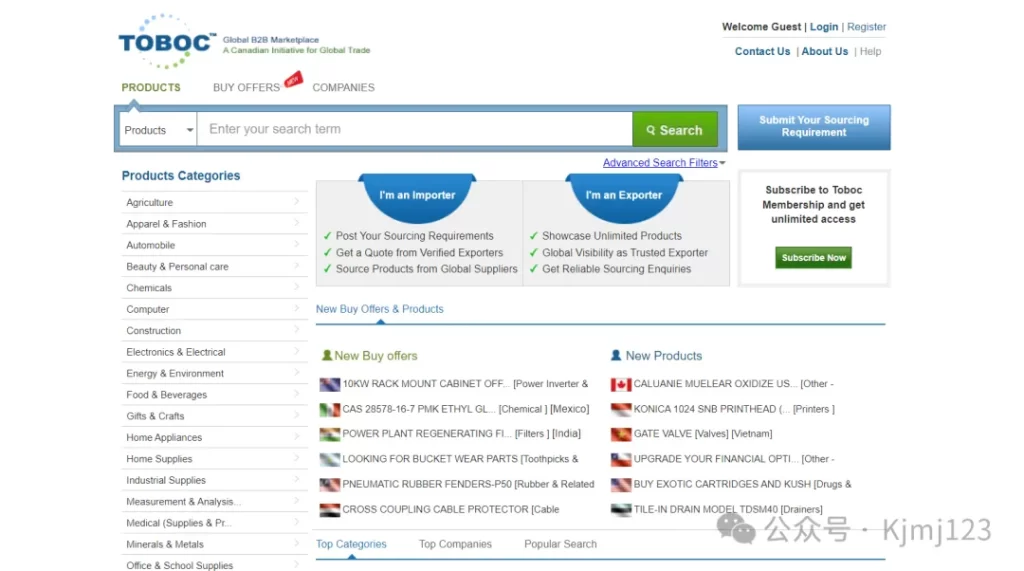
Task: Click flag icon beside 10KW Rack Mount Cabinet offer
Action: click(329, 384)
